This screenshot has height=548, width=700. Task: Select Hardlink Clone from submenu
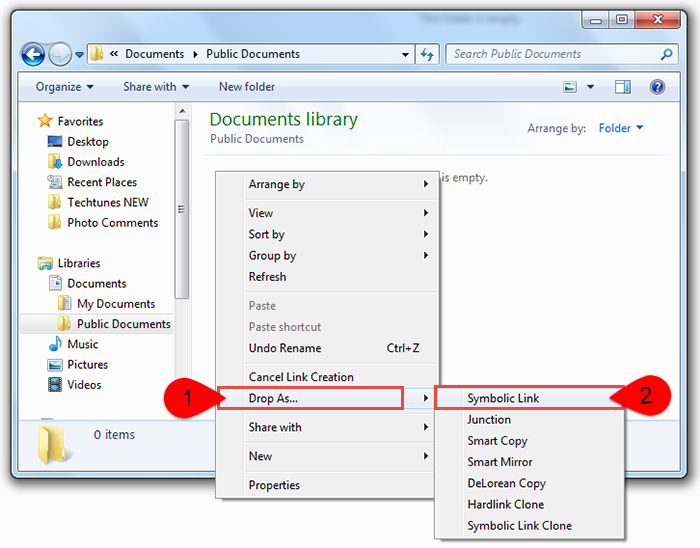coord(505,504)
